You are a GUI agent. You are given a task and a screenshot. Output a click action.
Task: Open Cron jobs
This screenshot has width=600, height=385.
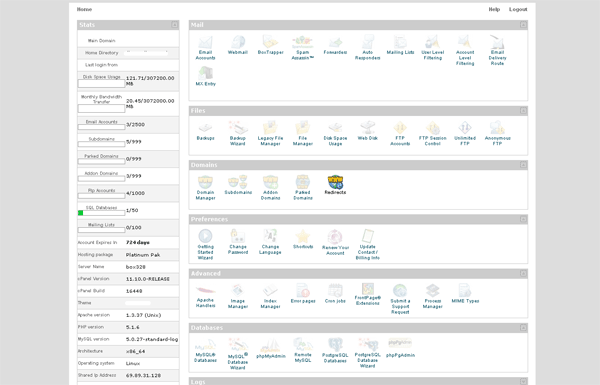(x=335, y=294)
